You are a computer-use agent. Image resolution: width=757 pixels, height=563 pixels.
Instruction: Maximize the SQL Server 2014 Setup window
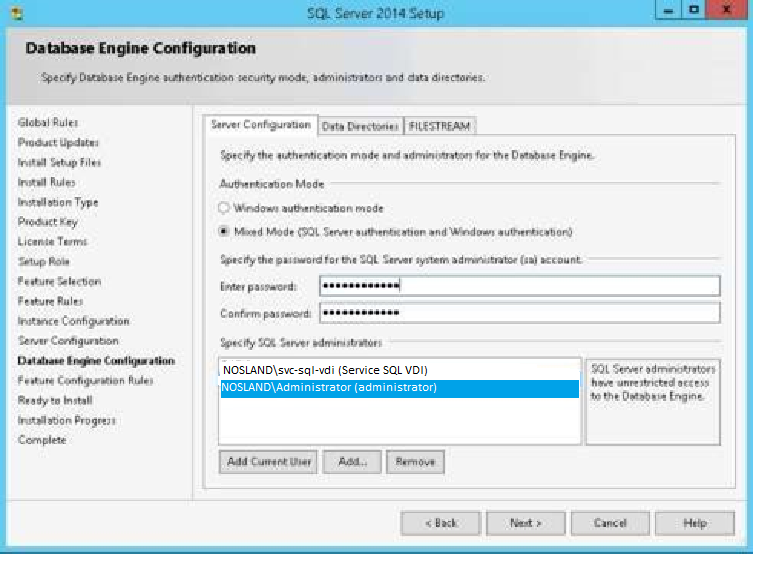coord(693,11)
